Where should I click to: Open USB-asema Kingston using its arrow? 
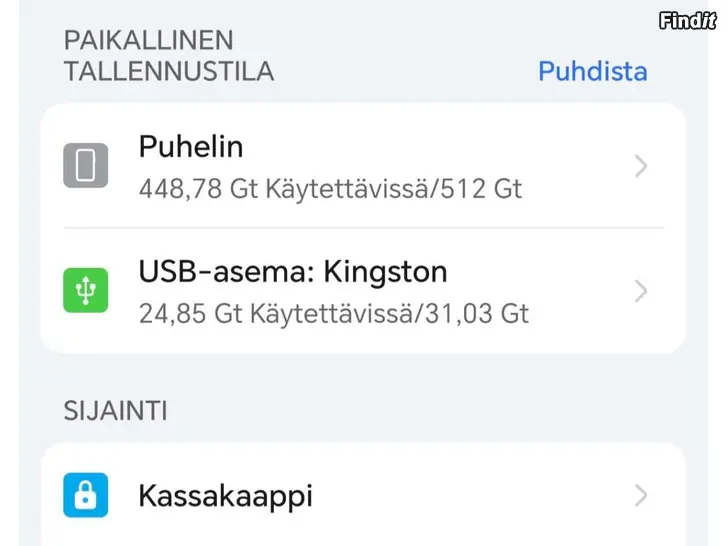(641, 292)
